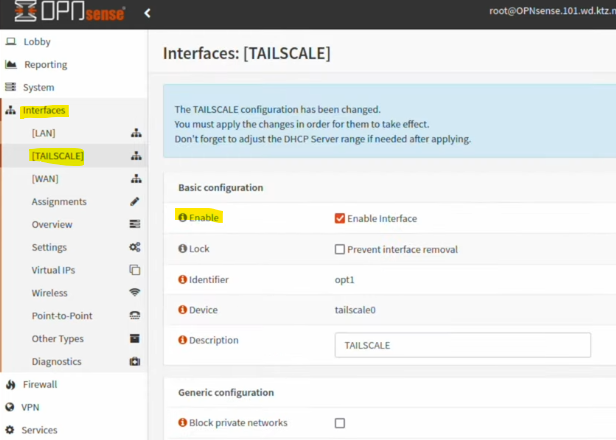
Task: Click the pencil icon beside Assignments
Action: click(135, 202)
